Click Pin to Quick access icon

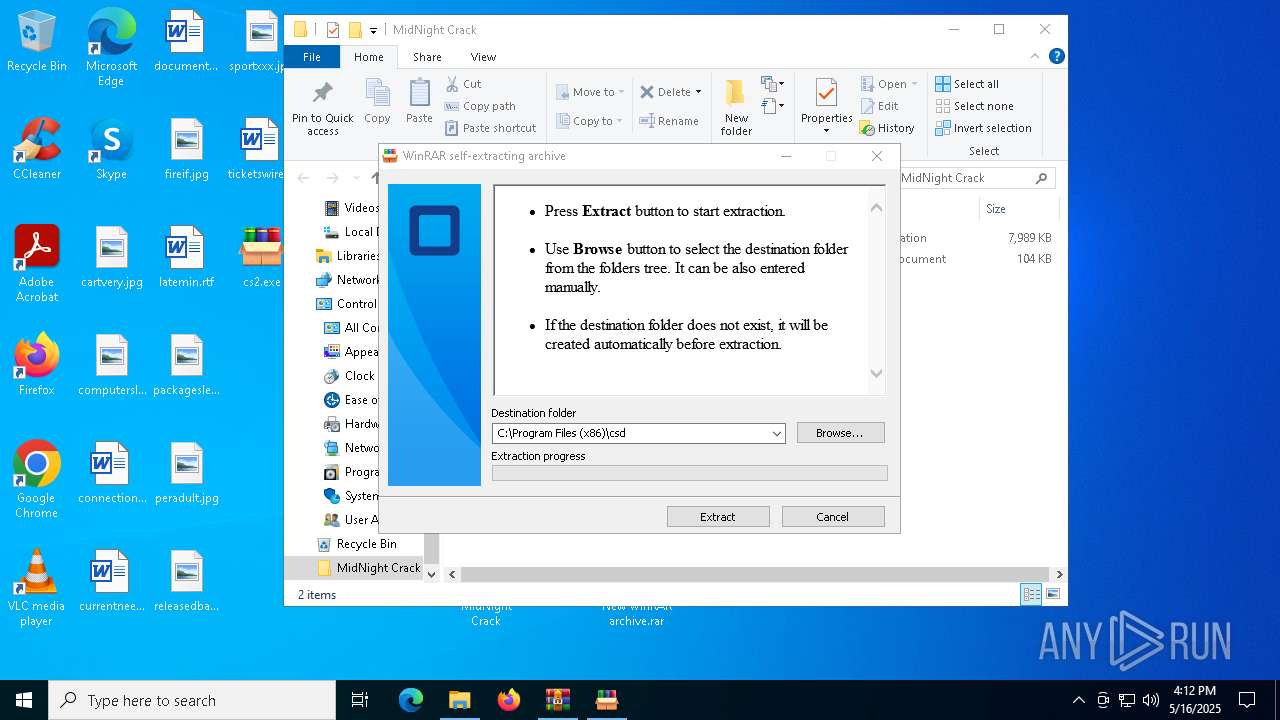(322, 107)
